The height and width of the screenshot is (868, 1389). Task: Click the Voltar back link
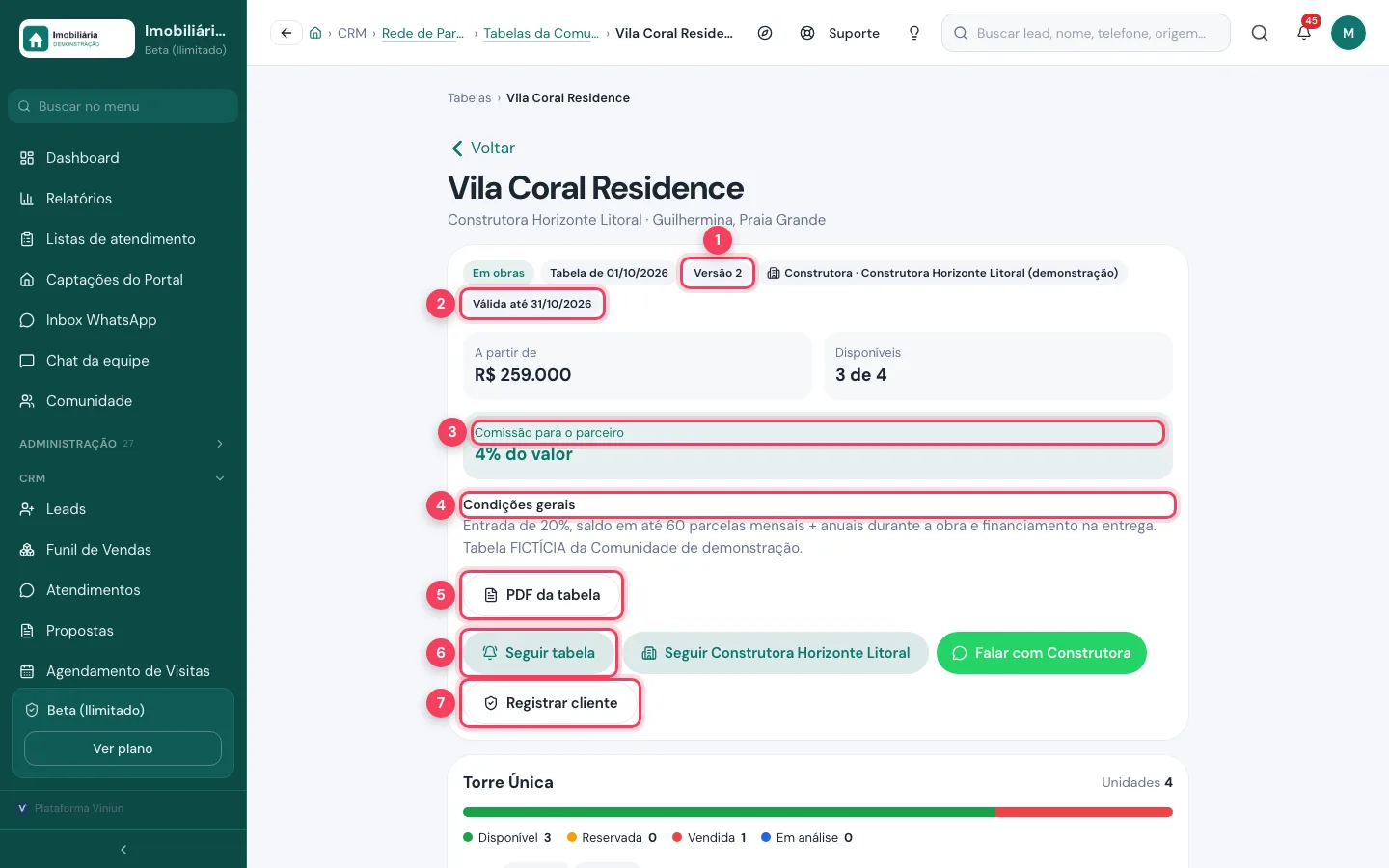pos(482,148)
